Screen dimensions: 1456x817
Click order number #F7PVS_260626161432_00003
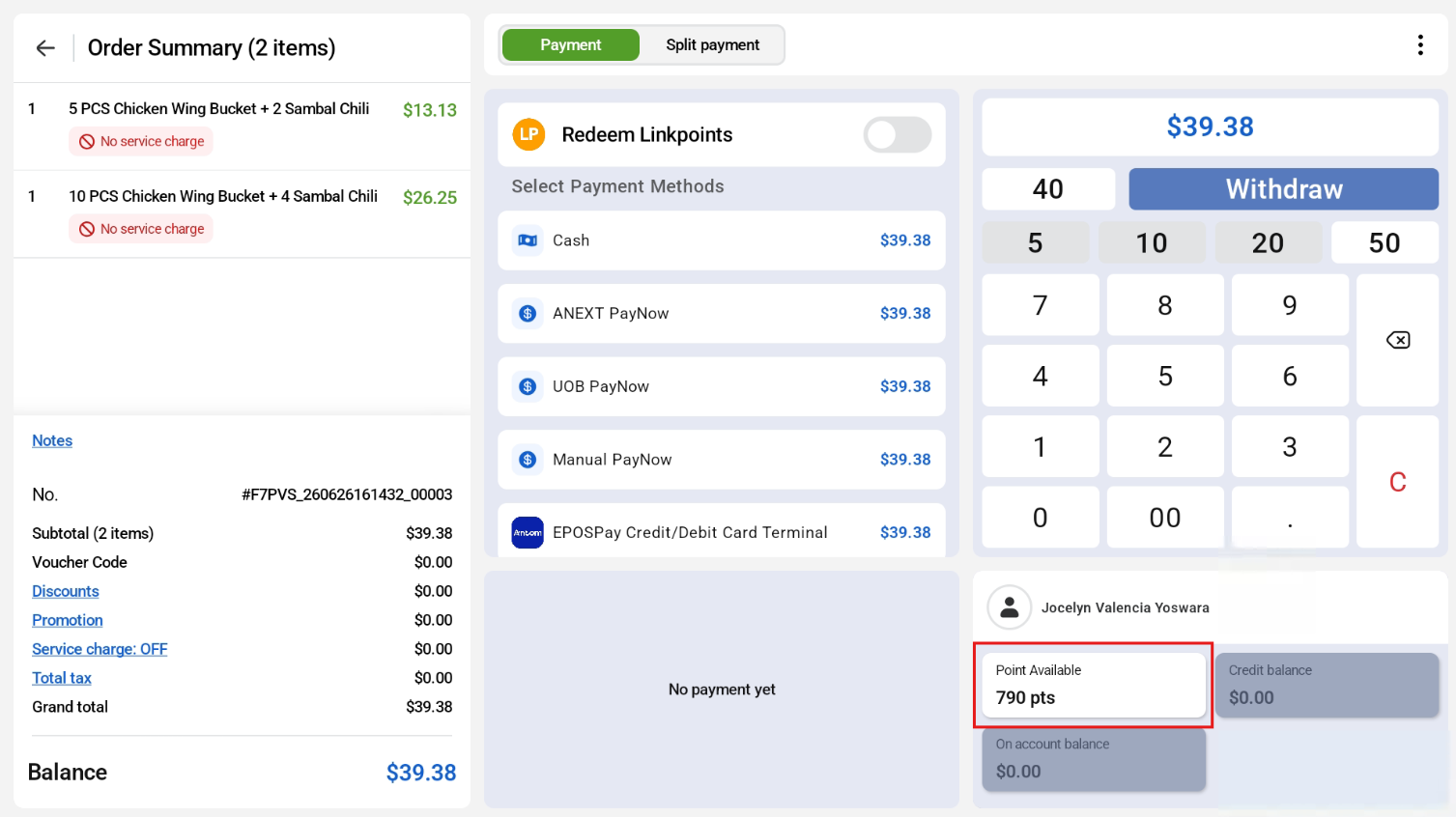tap(347, 494)
